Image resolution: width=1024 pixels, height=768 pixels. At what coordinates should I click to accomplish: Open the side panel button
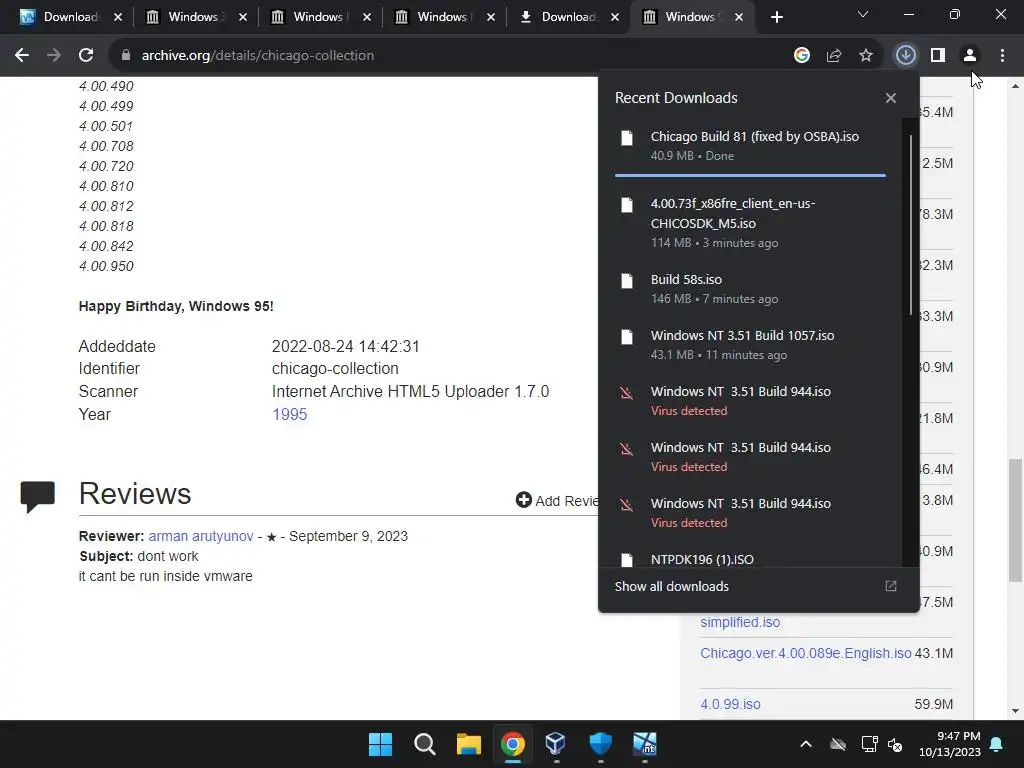[x=938, y=56]
